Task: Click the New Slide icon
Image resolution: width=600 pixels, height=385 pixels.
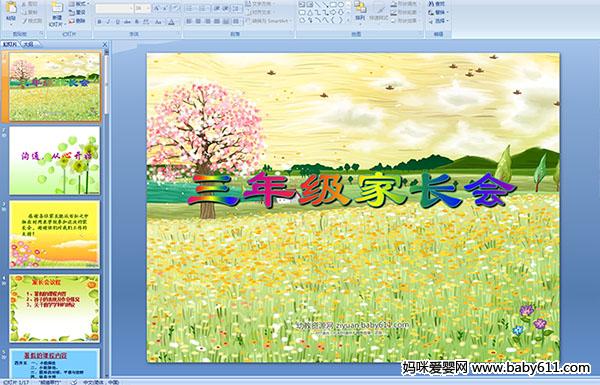Action: pos(57,13)
